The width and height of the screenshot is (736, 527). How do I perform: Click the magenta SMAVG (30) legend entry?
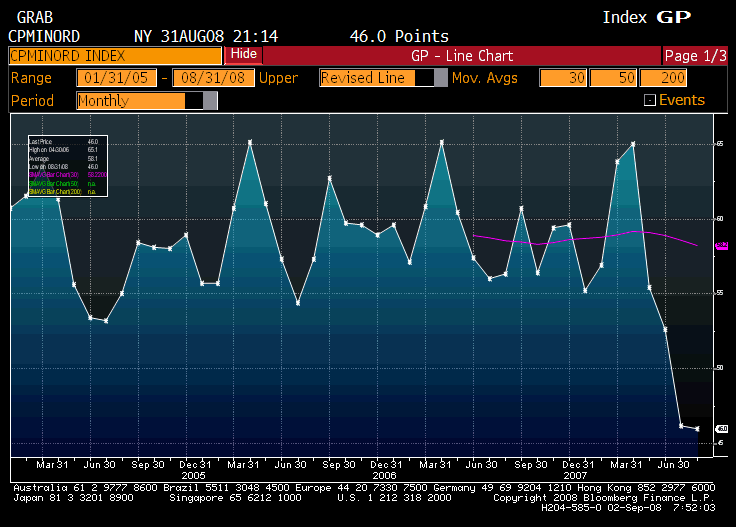(x=68, y=175)
